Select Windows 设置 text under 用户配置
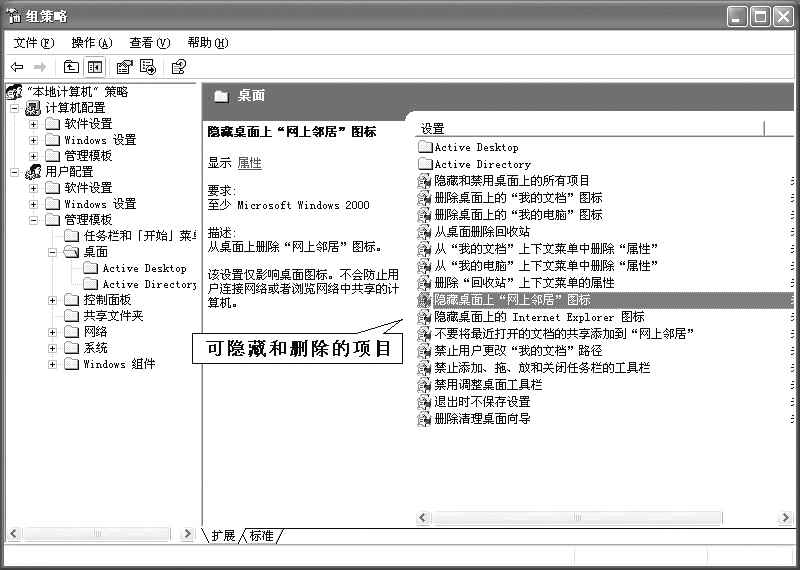Image resolution: width=800 pixels, height=570 pixels. point(101,204)
